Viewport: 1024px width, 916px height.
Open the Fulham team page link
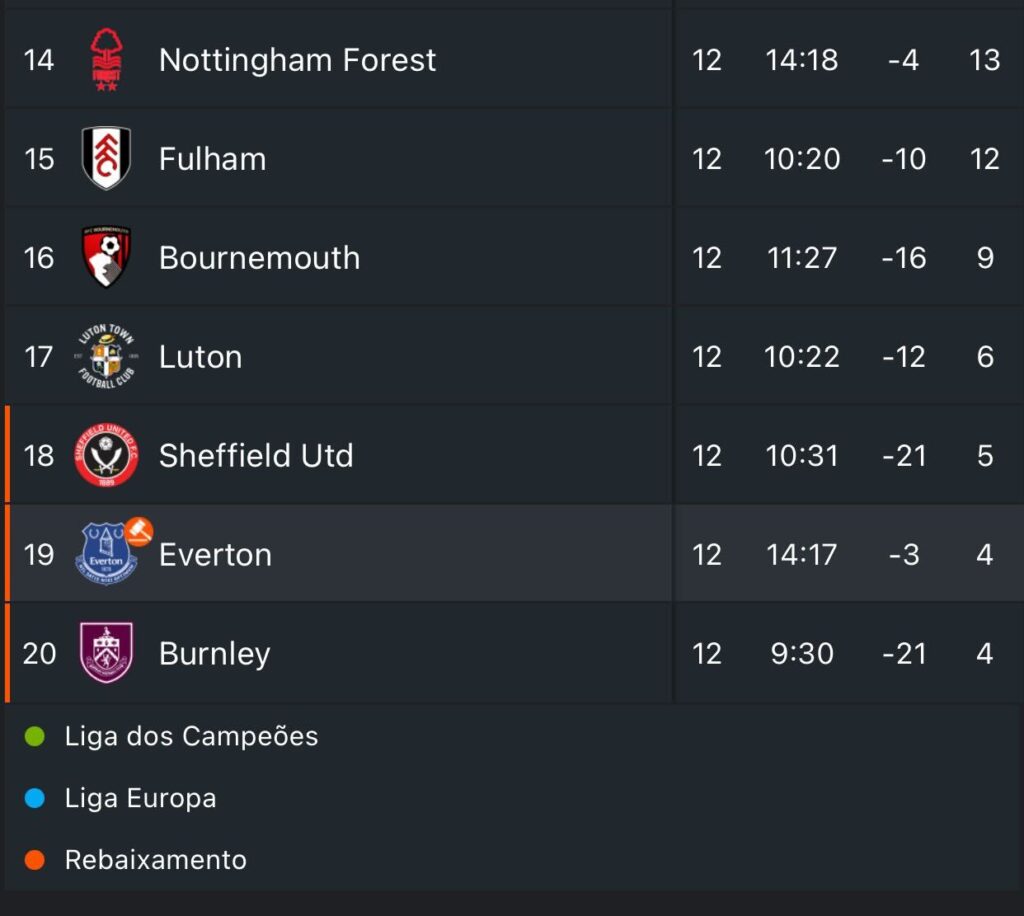point(212,159)
